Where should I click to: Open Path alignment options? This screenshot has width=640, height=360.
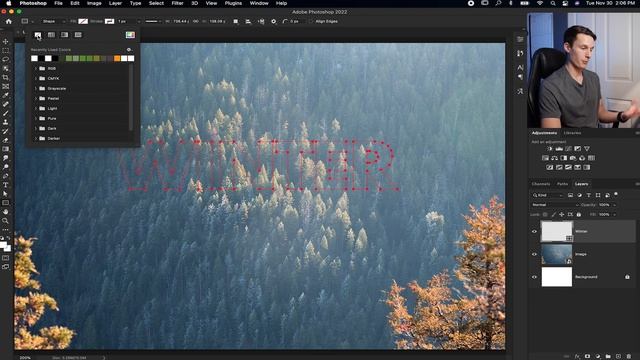tap(248, 21)
